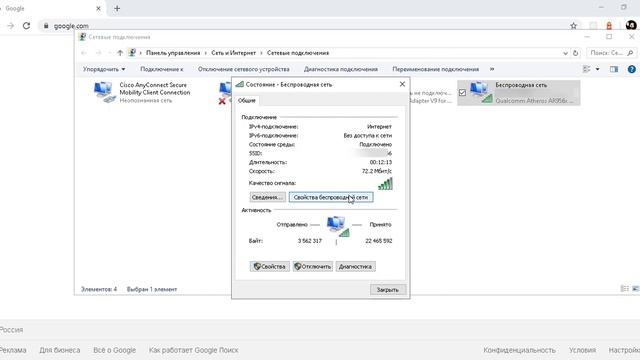Click Сеть и Интернет breadcrumb
Image resolution: width=640 pixels, height=360 pixels.
[233, 53]
